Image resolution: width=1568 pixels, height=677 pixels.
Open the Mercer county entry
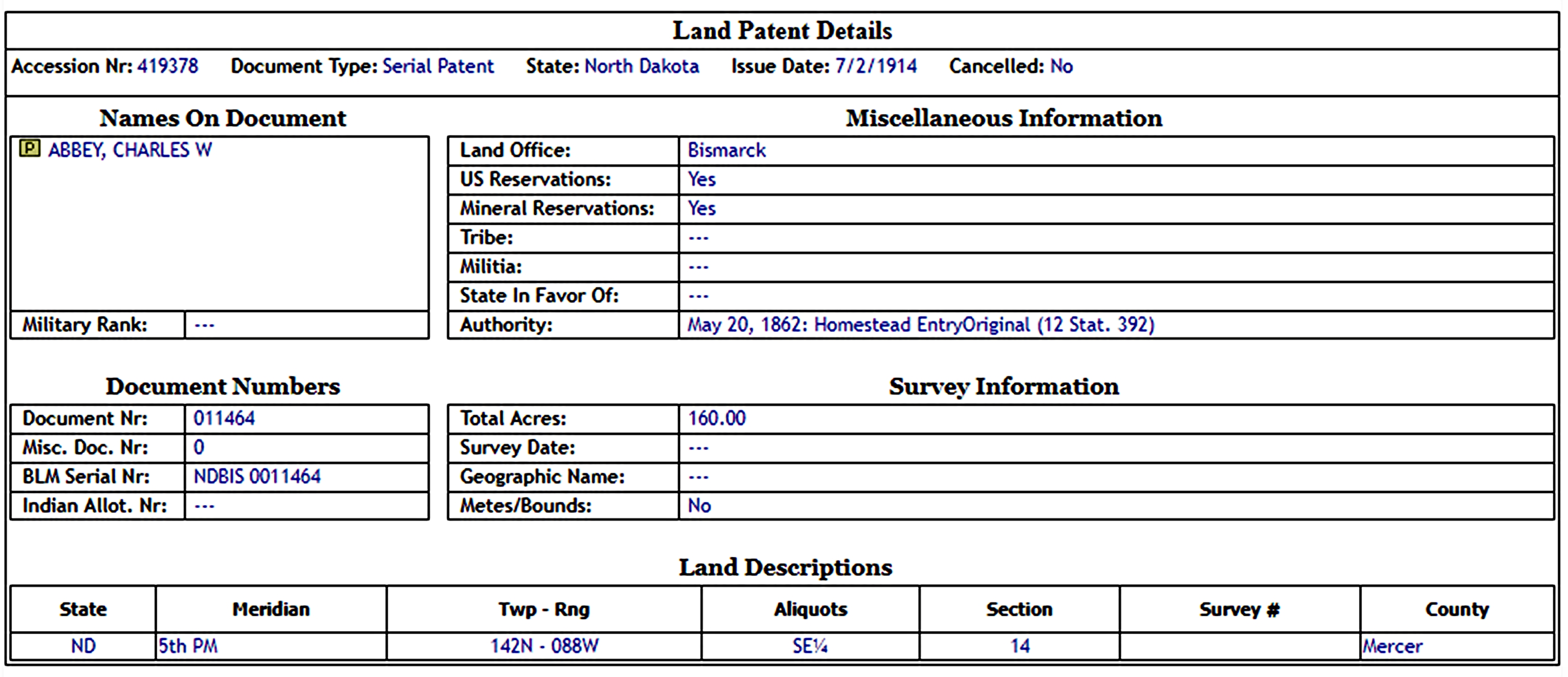click(x=1393, y=645)
